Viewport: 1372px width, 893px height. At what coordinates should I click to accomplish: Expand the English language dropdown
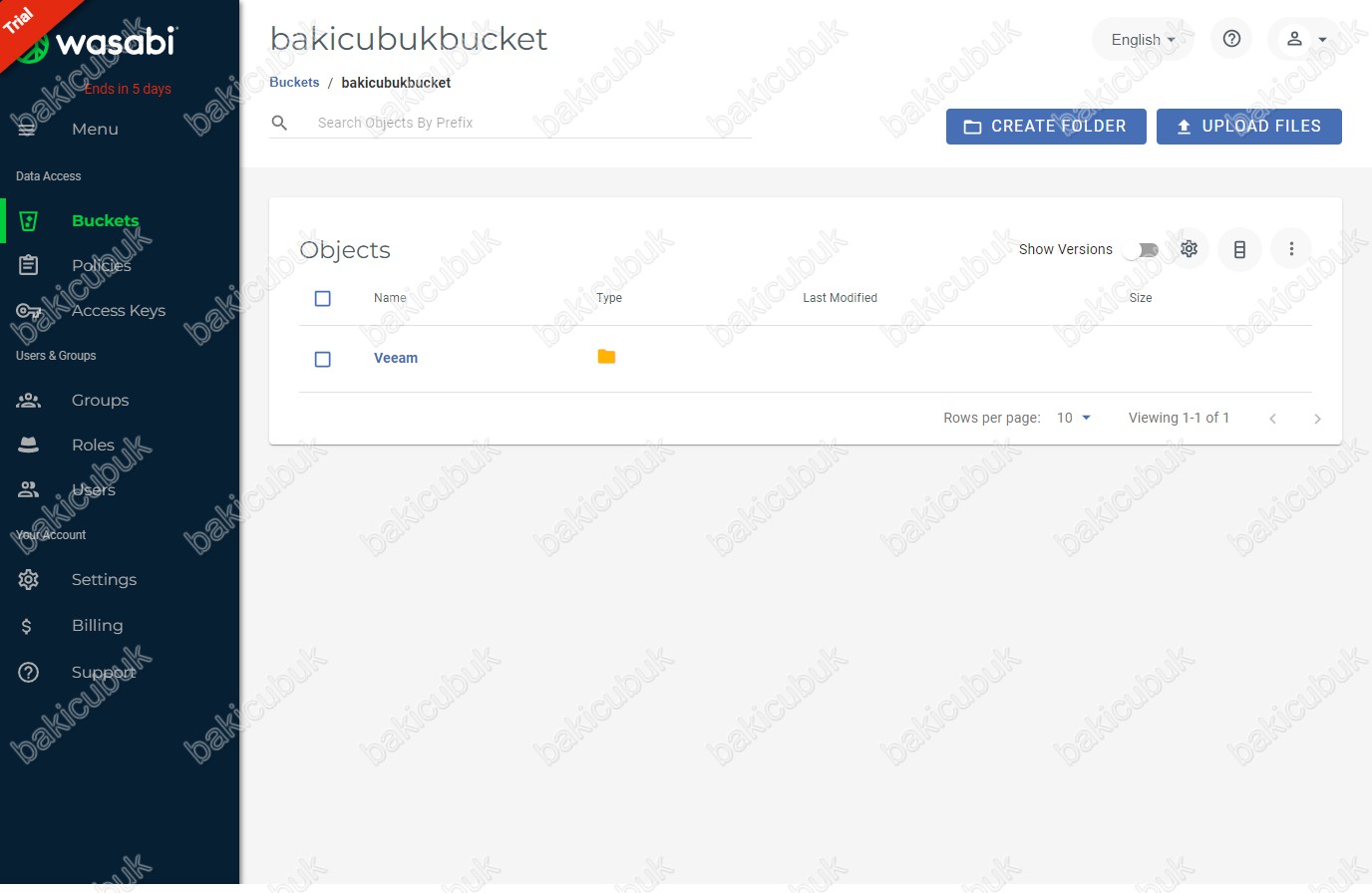coord(1143,40)
